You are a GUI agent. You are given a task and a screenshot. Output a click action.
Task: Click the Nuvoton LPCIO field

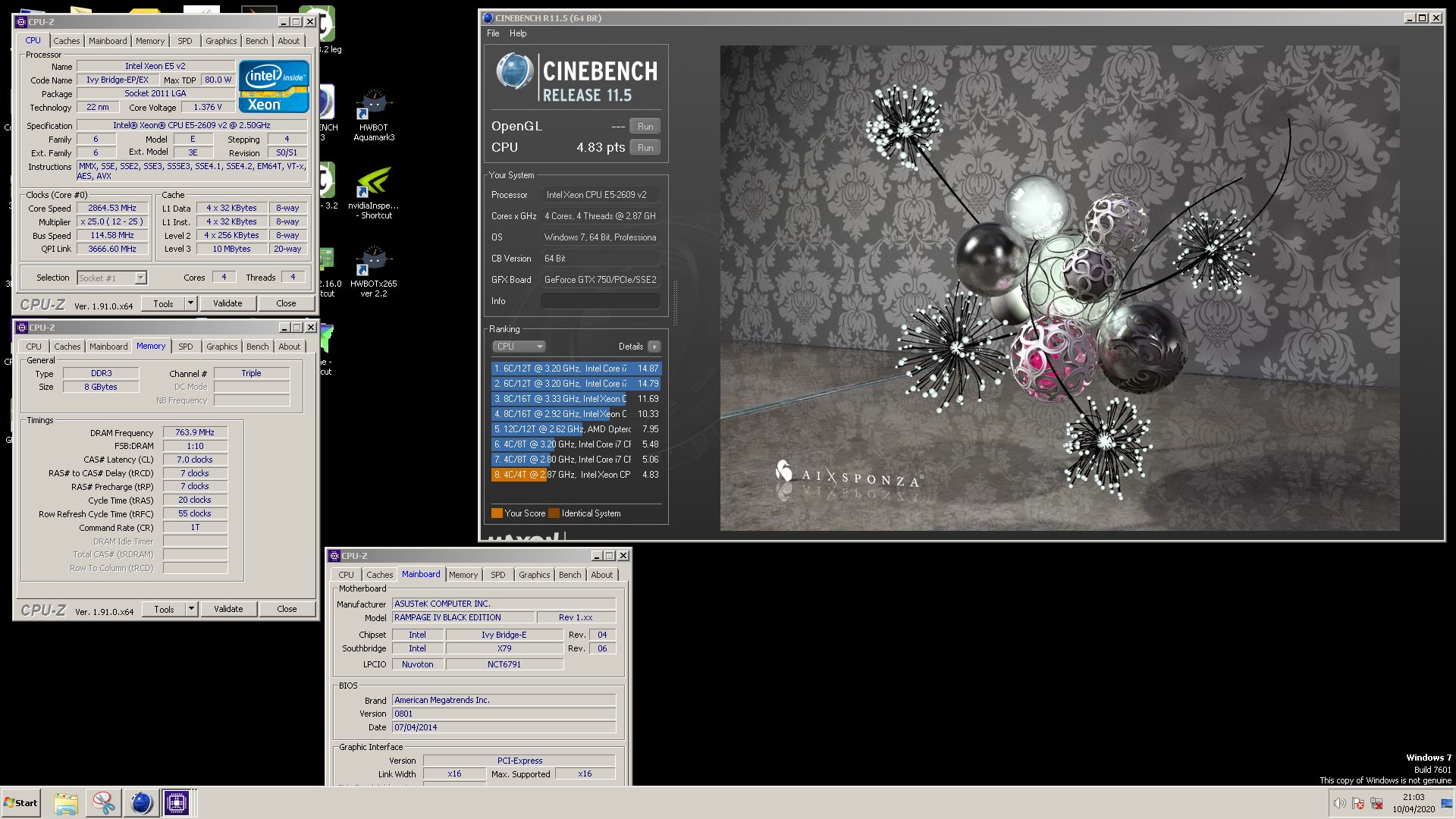click(417, 664)
